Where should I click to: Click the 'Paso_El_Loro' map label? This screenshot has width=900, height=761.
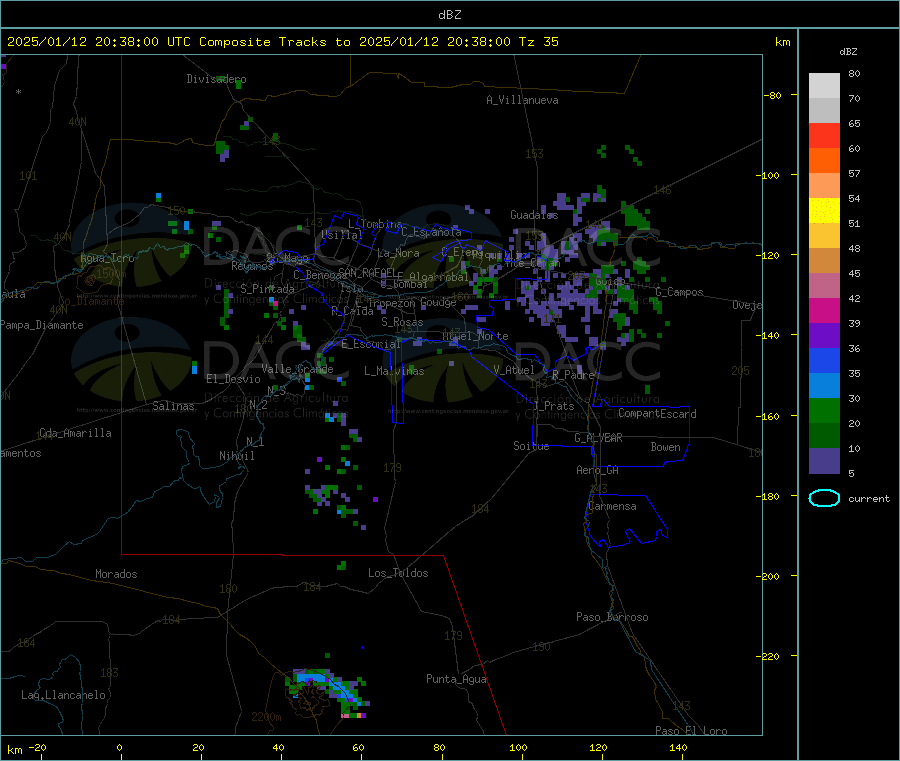[x=691, y=731]
